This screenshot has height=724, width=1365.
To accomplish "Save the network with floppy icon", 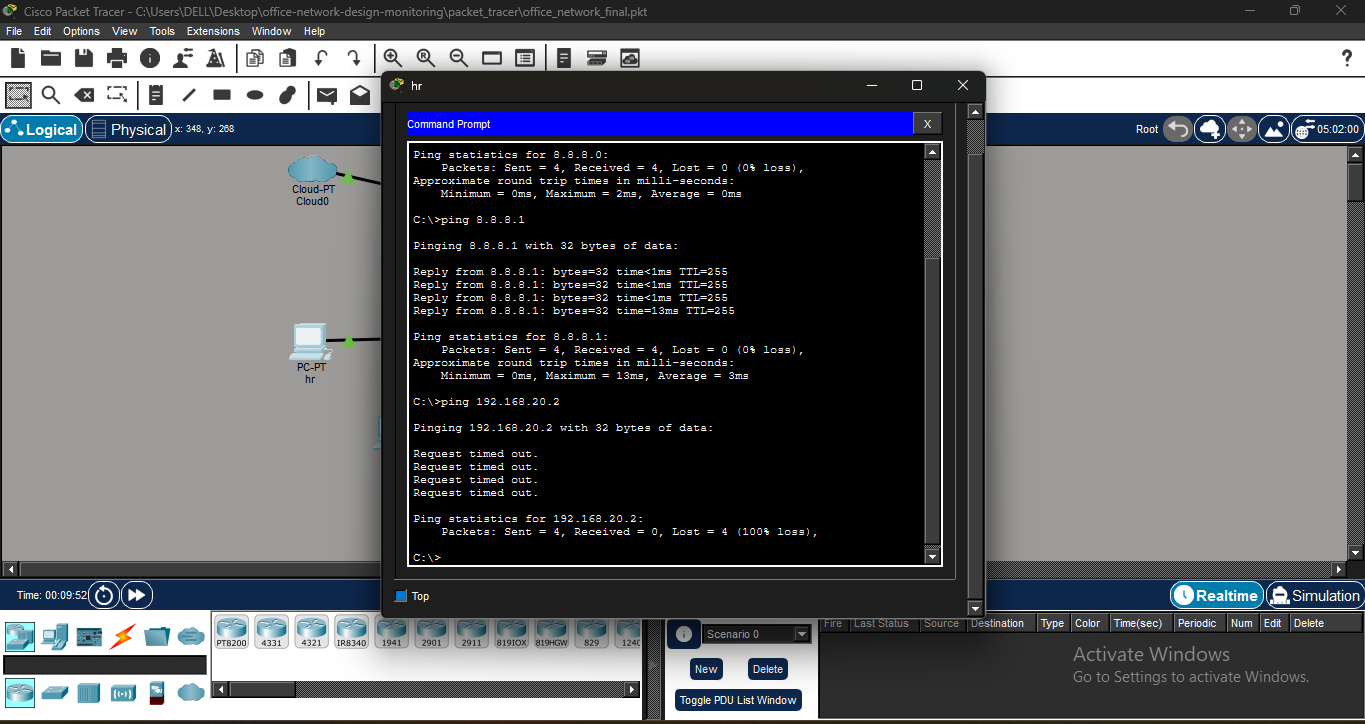I will pyautogui.click(x=84, y=58).
